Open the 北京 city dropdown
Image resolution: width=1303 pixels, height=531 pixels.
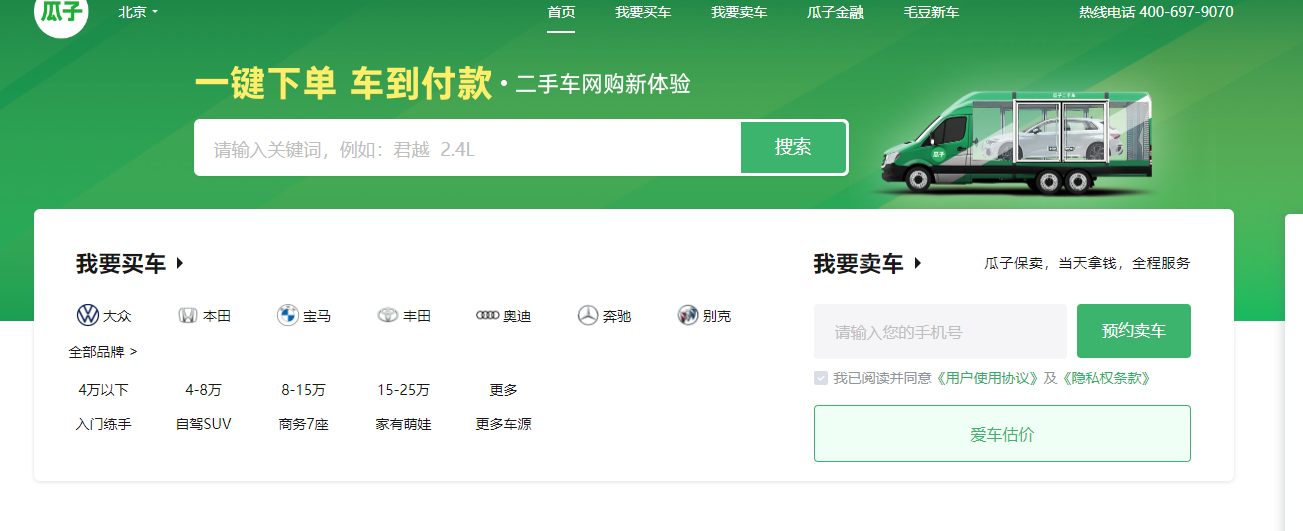[x=138, y=12]
